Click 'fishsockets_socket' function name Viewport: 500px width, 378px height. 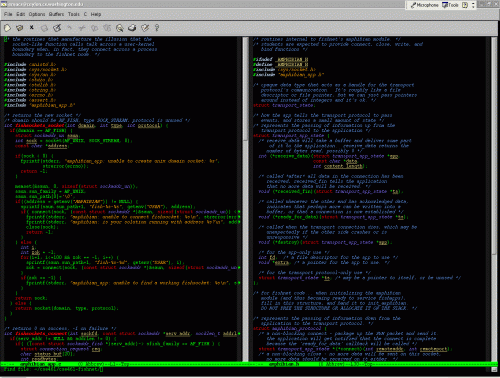[x=40, y=125]
